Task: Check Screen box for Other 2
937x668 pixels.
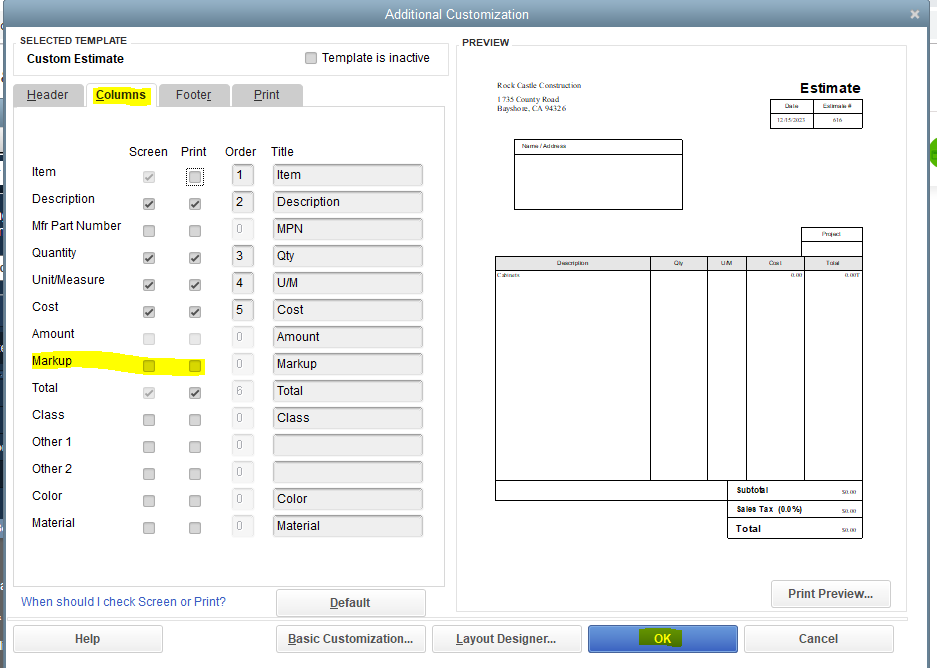Action: click(149, 474)
